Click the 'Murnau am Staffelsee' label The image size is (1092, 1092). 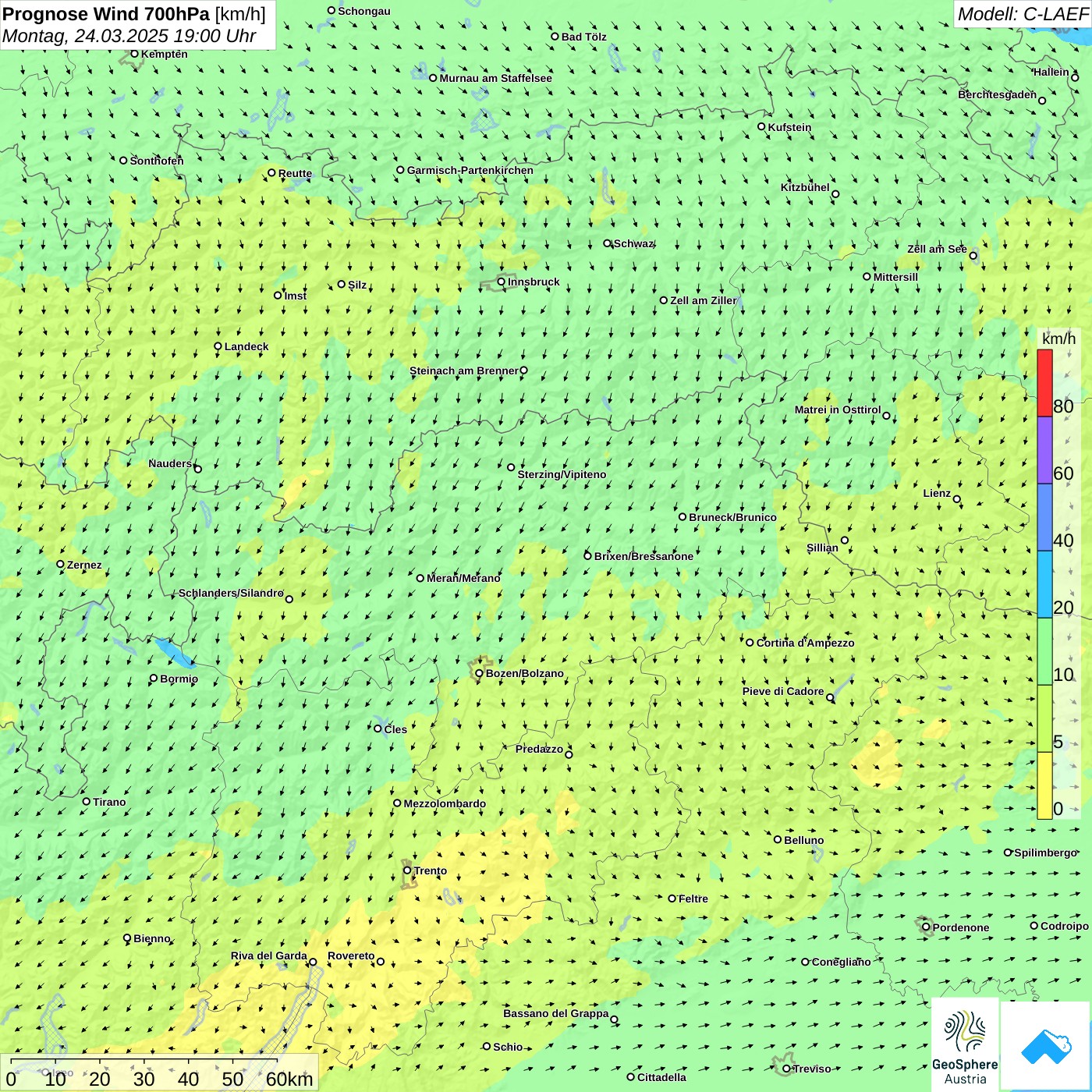495,78
